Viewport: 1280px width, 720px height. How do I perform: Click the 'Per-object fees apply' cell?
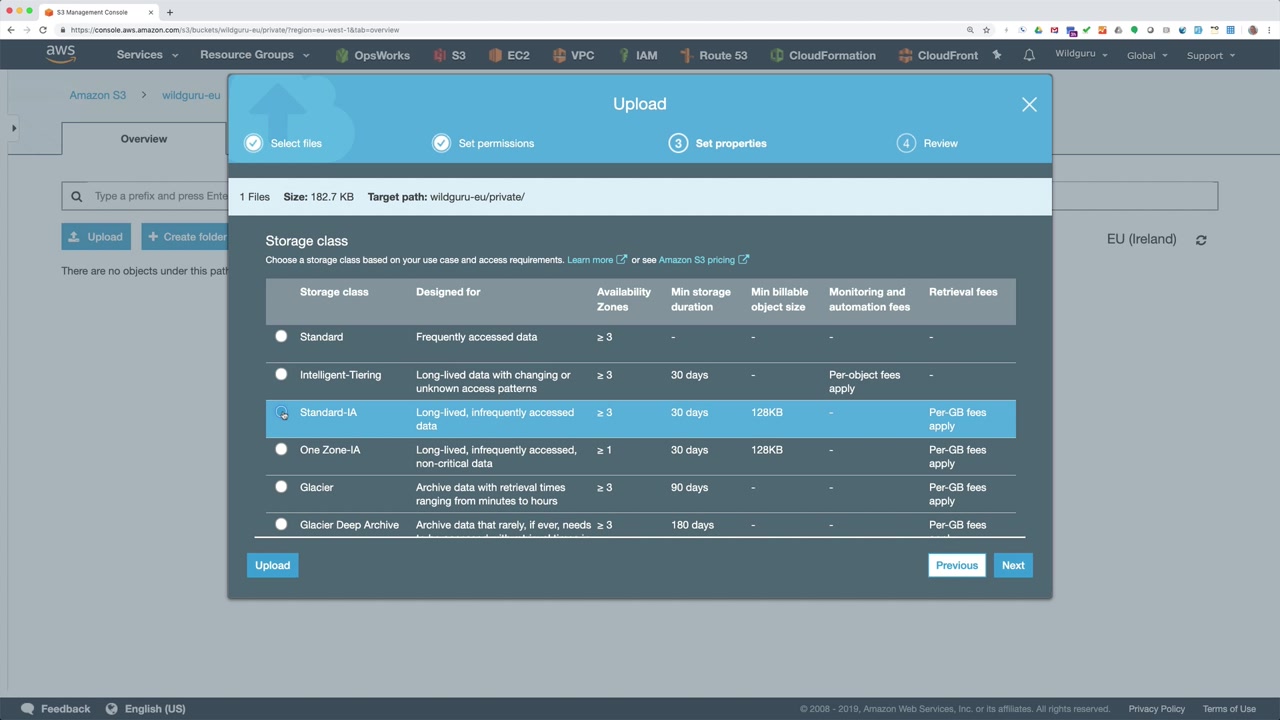point(864,382)
